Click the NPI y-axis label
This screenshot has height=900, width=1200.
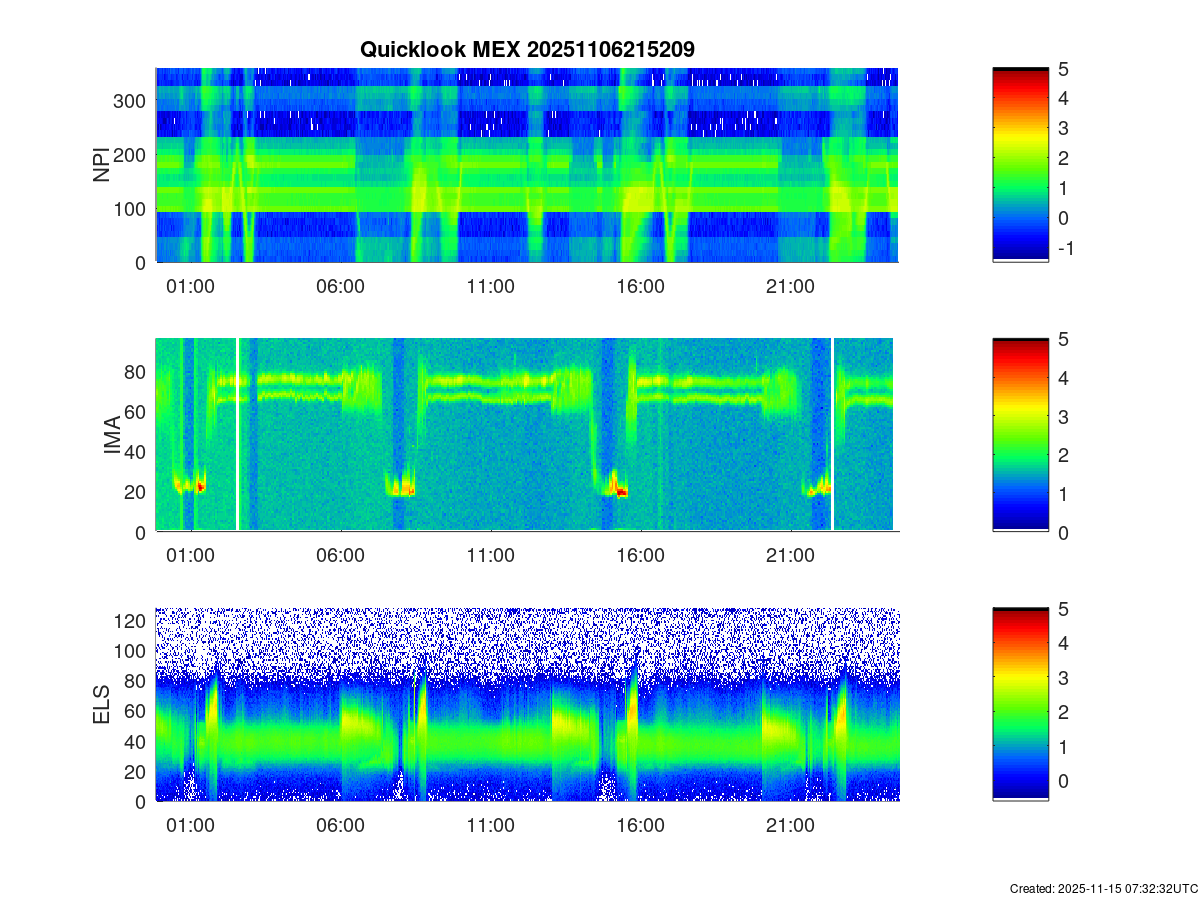coord(102,165)
